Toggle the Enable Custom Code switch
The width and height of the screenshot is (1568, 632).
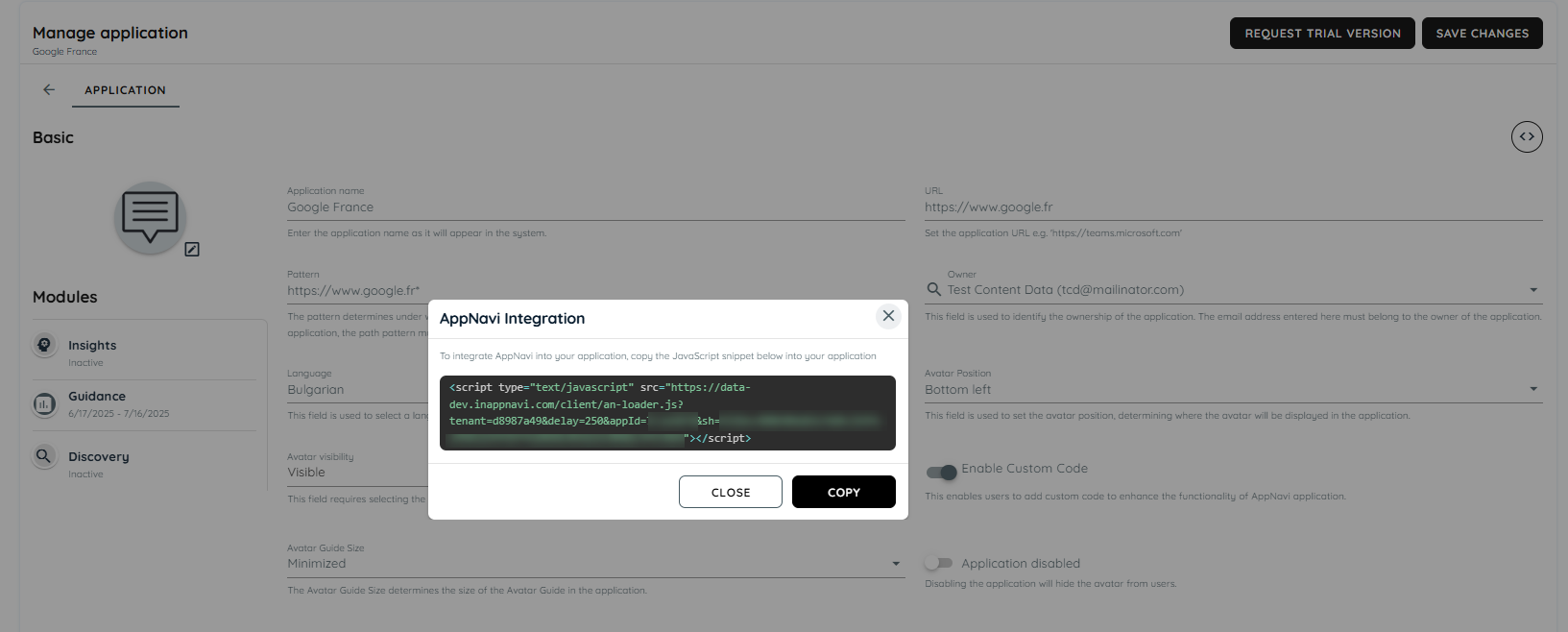[941, 472]
